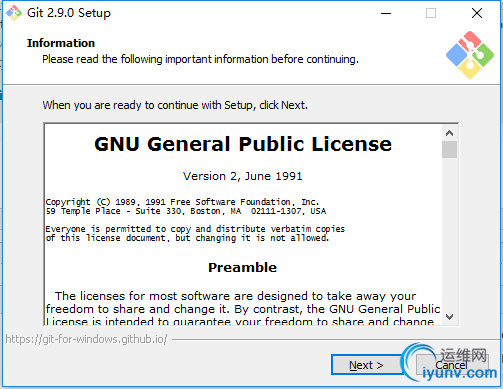Click the 'GNU General Public License' heading
Image resolution: width=503 pixels, height=389 pixels.
tap(243, 144)
